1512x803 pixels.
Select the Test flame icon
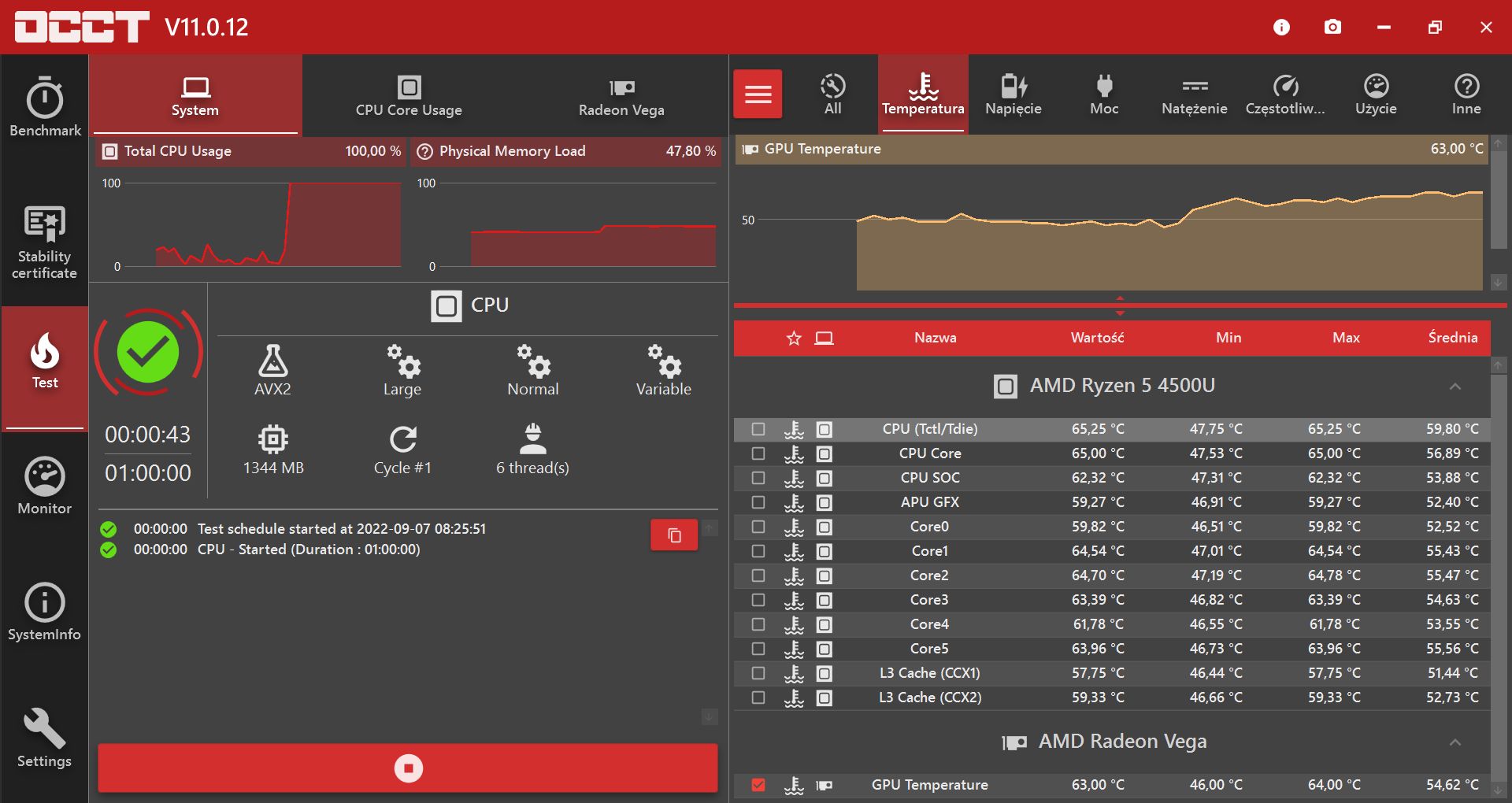45,351
